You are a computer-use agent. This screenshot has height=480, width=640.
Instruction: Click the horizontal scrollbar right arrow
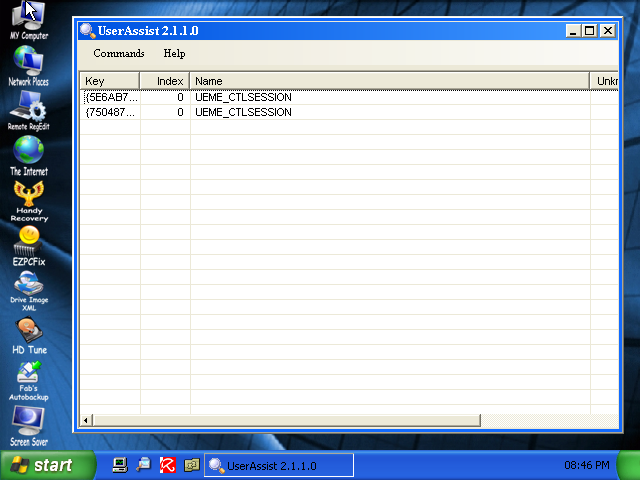[x=612, y=420]
